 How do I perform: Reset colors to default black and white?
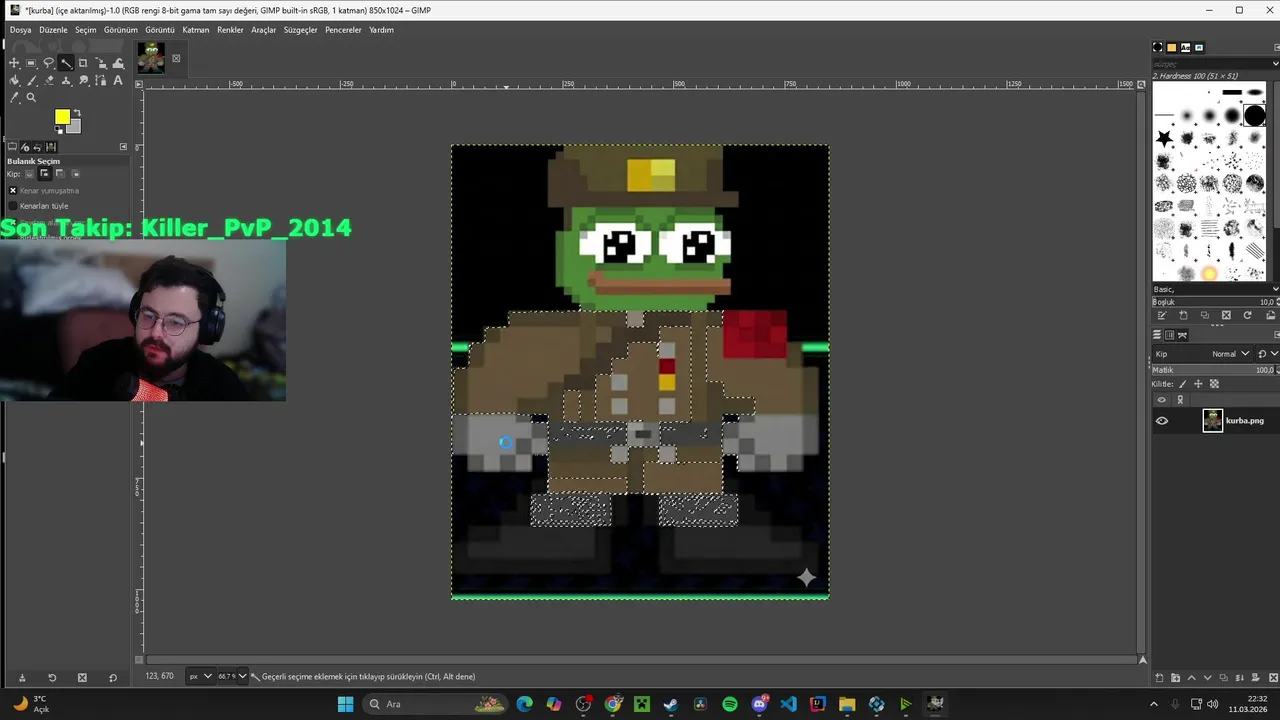[59, 130]
